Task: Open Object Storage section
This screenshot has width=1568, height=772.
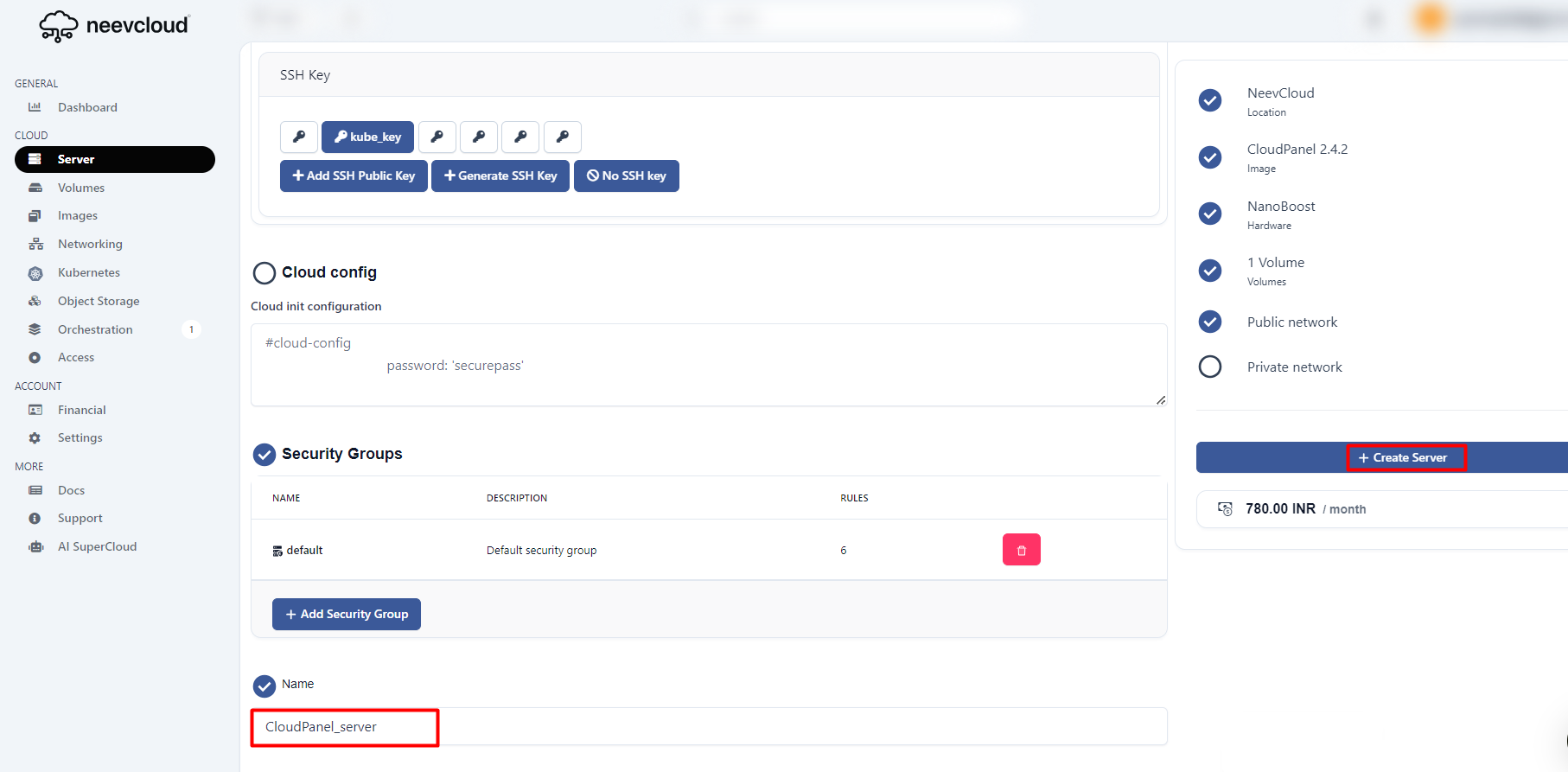Action: pos(98,301)
